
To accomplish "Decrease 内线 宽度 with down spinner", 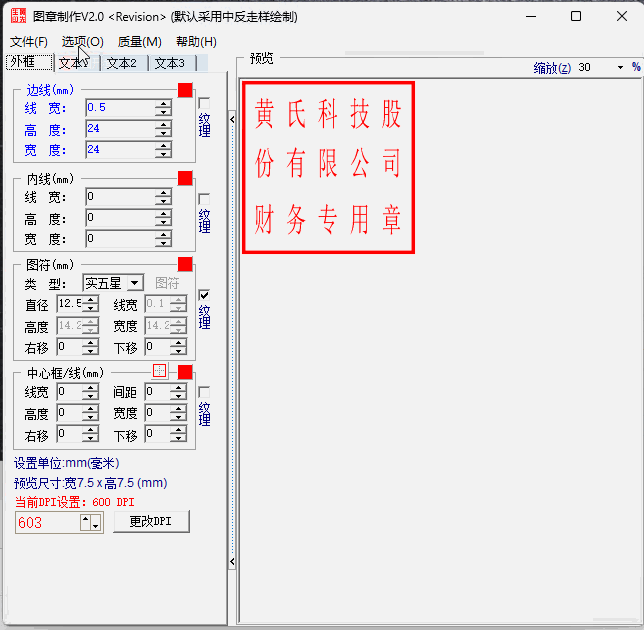I will [x=163, y=243].
